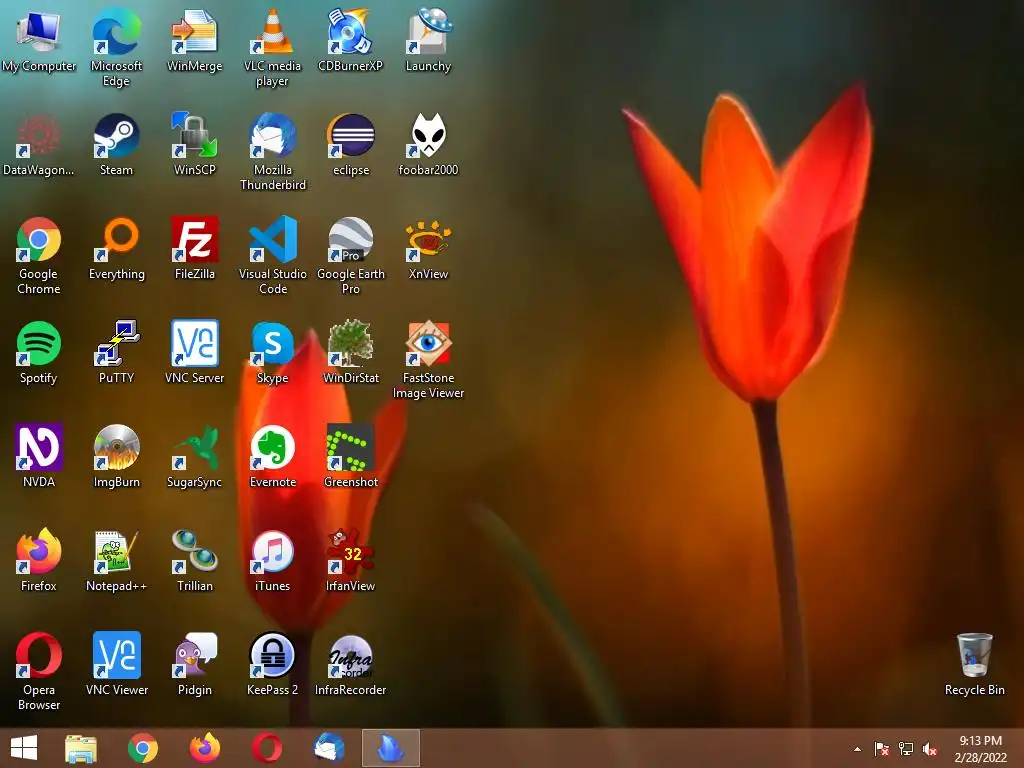Click the Google Earth Pro shortcut
This screenshot has height=768, width=1024.
351,255
